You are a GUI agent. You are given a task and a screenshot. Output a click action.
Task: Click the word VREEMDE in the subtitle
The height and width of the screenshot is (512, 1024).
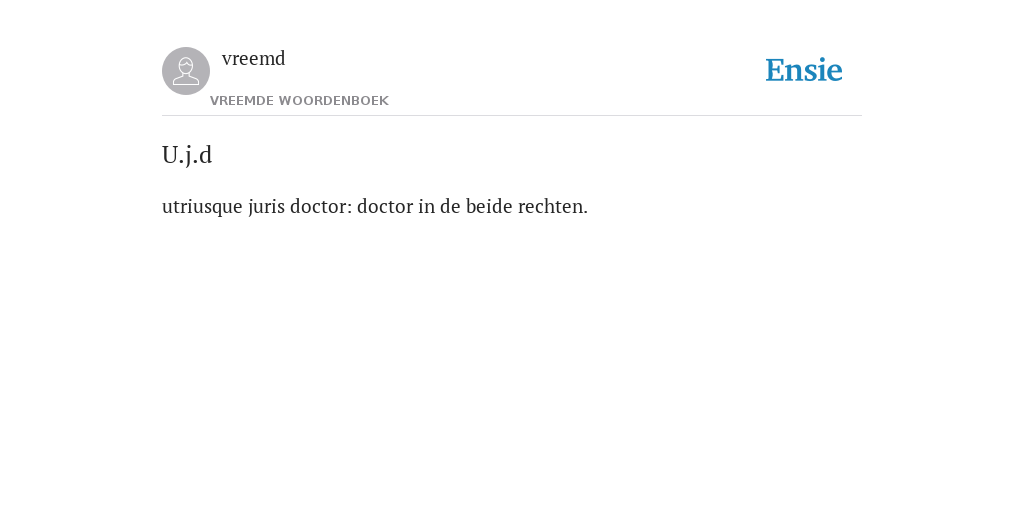click(x=242, y=101)
